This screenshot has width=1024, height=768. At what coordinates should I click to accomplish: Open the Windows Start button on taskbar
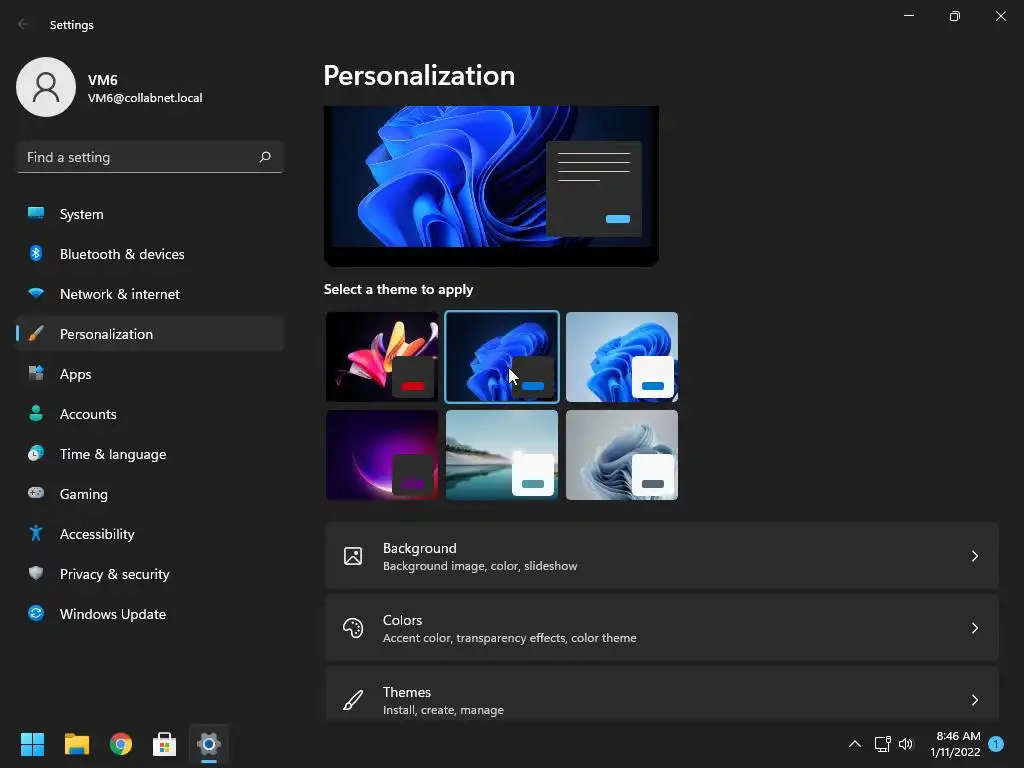coord(32,744)
